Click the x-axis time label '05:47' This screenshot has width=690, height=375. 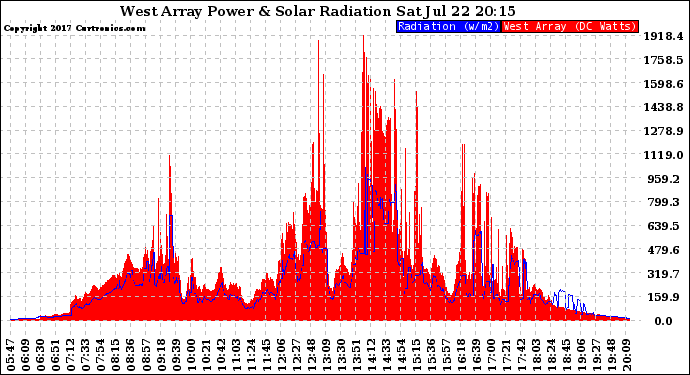11,355
